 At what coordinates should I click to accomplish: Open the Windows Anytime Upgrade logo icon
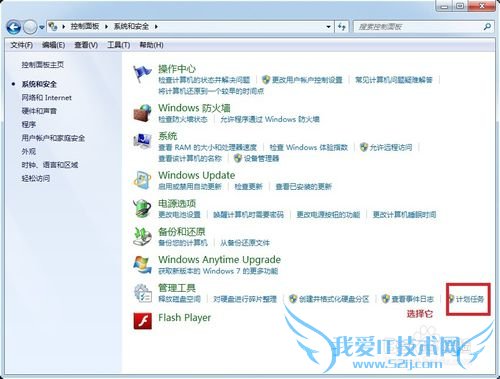[142, 265]
